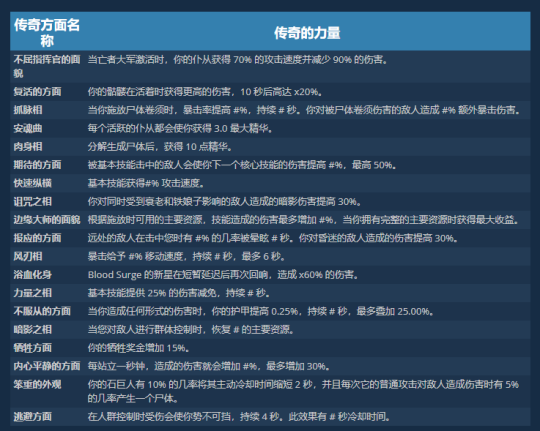Image resolution: width=540 pixels, height=431 pixels.
Task: Click the description starting 你的石巨人有 10%
Action: [303, 391]
